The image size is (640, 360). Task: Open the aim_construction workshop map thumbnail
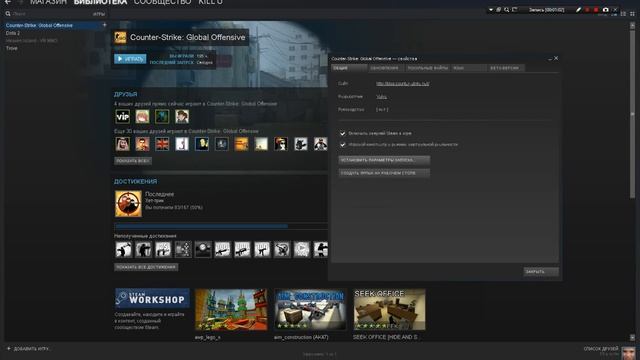(x=310, y=309)
